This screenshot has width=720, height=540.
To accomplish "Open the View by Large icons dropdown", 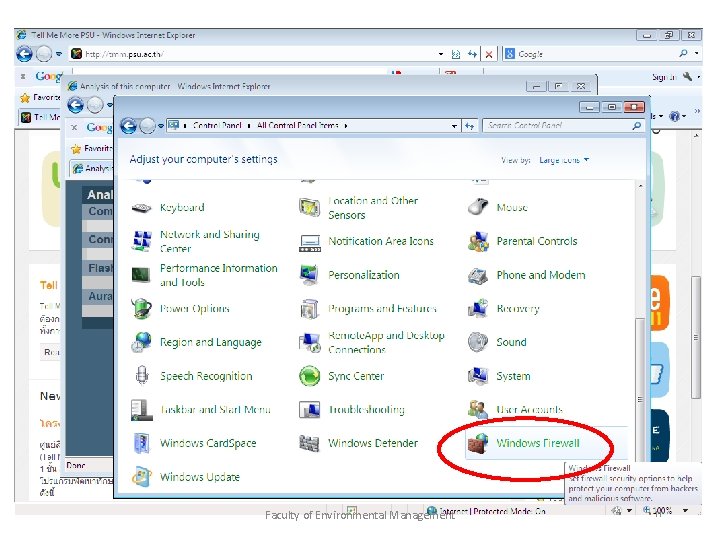I will point(564,160).
